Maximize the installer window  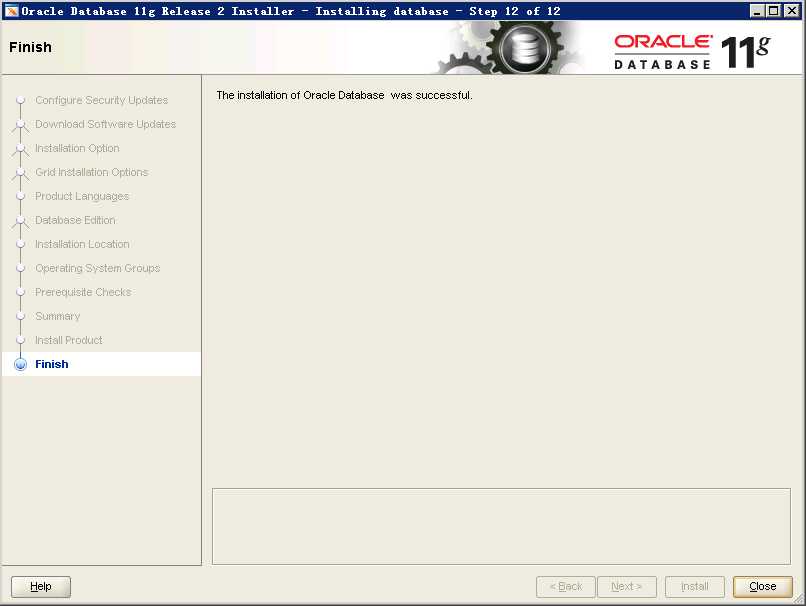coord(774,11)
